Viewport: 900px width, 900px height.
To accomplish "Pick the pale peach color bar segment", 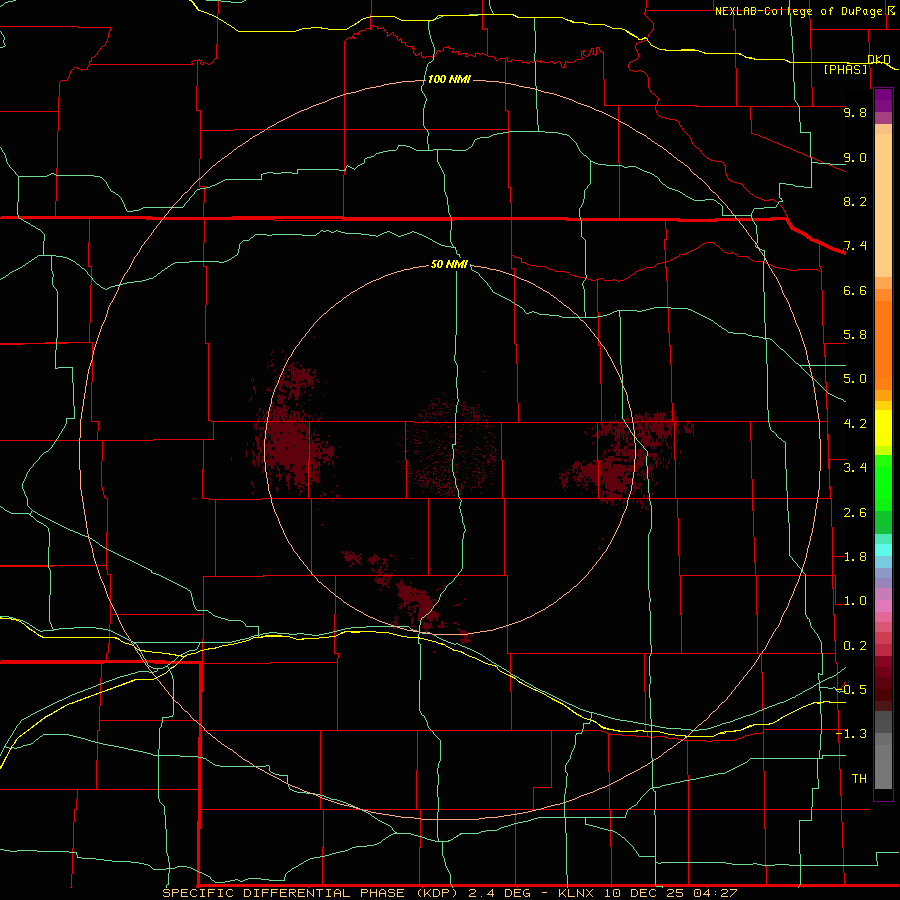I will click(883, 205).
